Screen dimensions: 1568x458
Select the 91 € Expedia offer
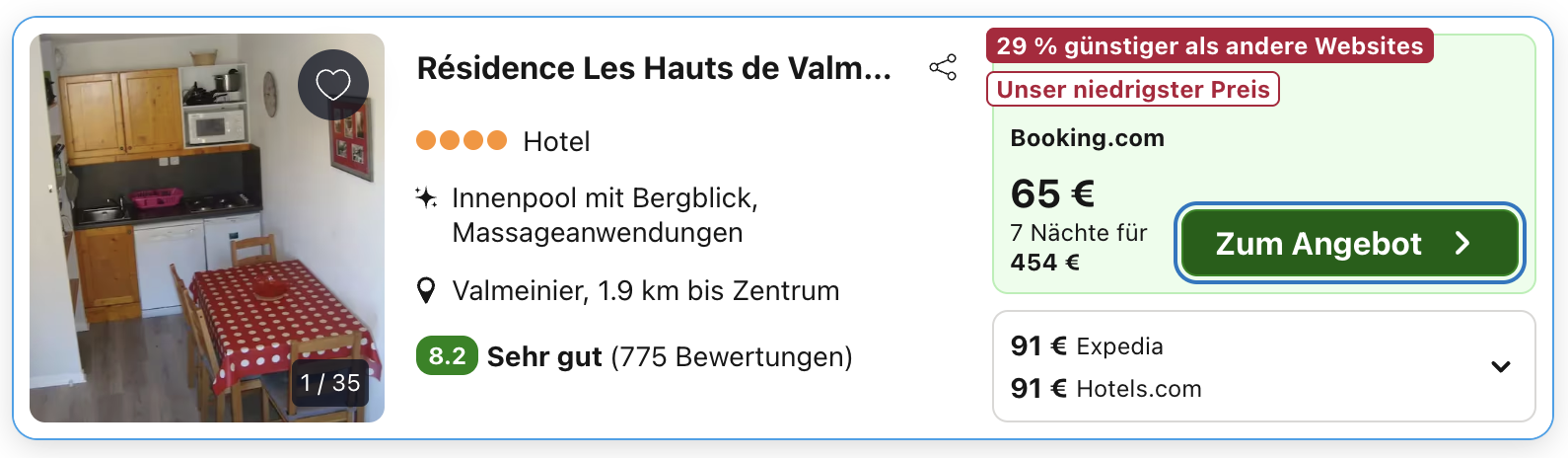pyautogui.click(x=1087, y=346)
